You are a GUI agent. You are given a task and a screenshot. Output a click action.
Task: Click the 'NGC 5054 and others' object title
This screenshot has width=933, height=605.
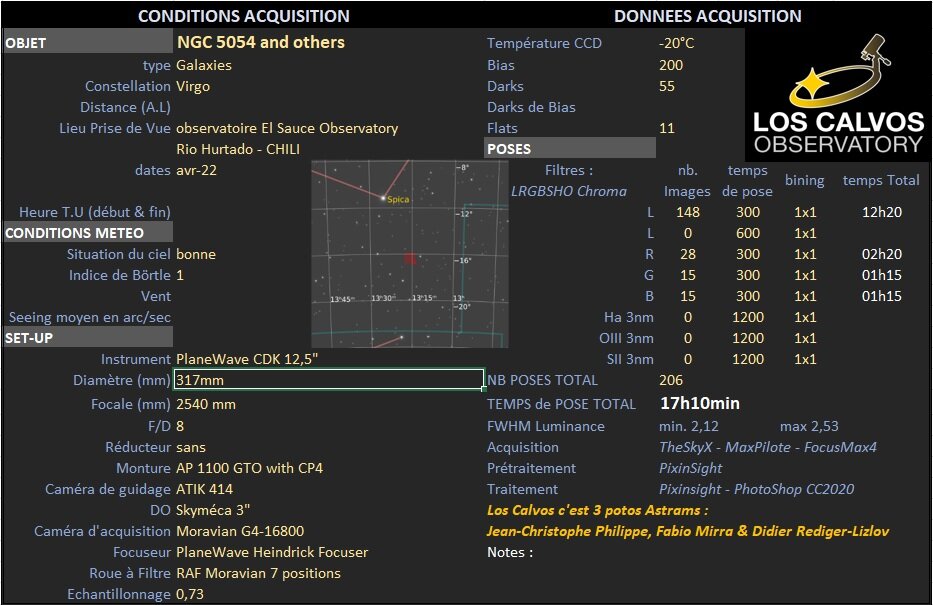pyautogui.click(x=261, y=42)
